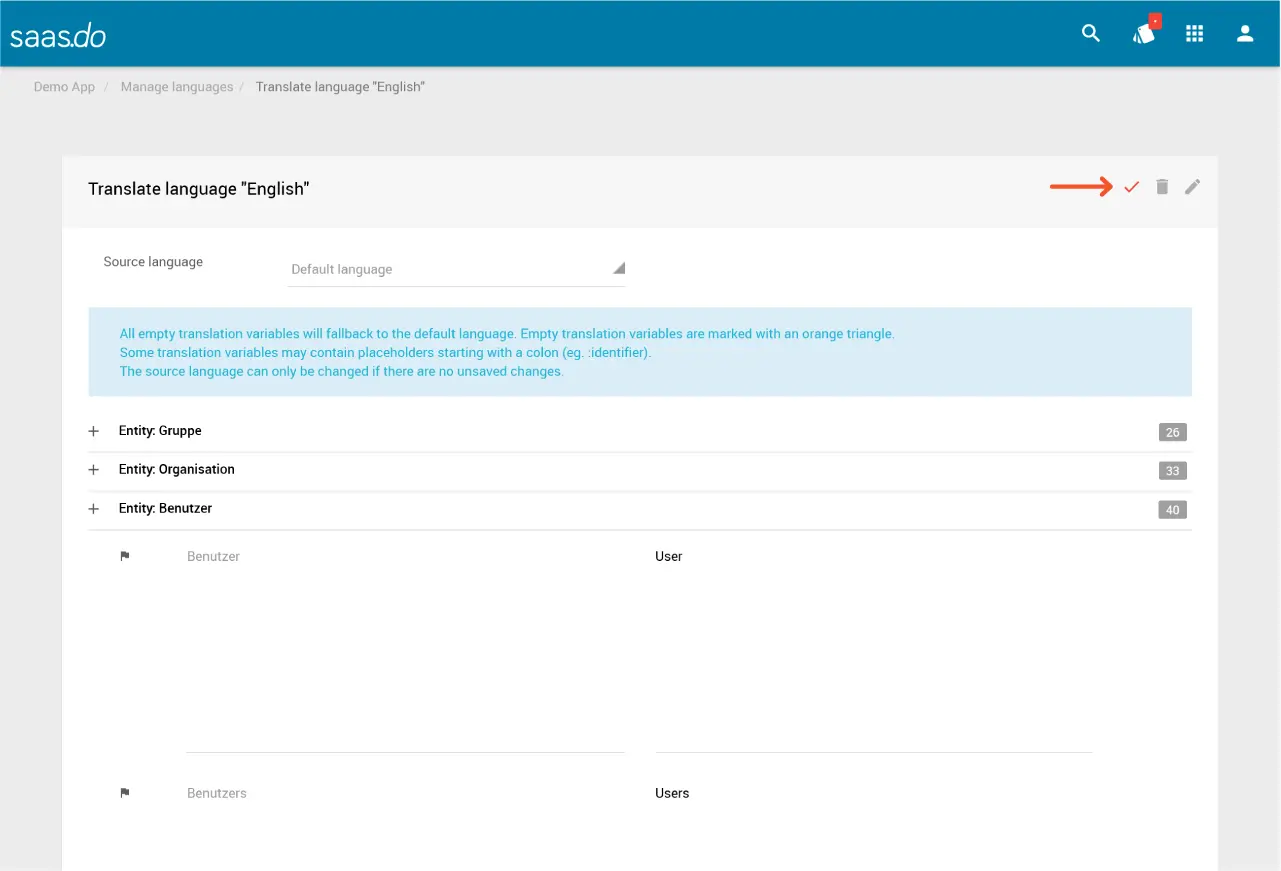
Task: Open the apps grid menu
Action: point(1194,34)
